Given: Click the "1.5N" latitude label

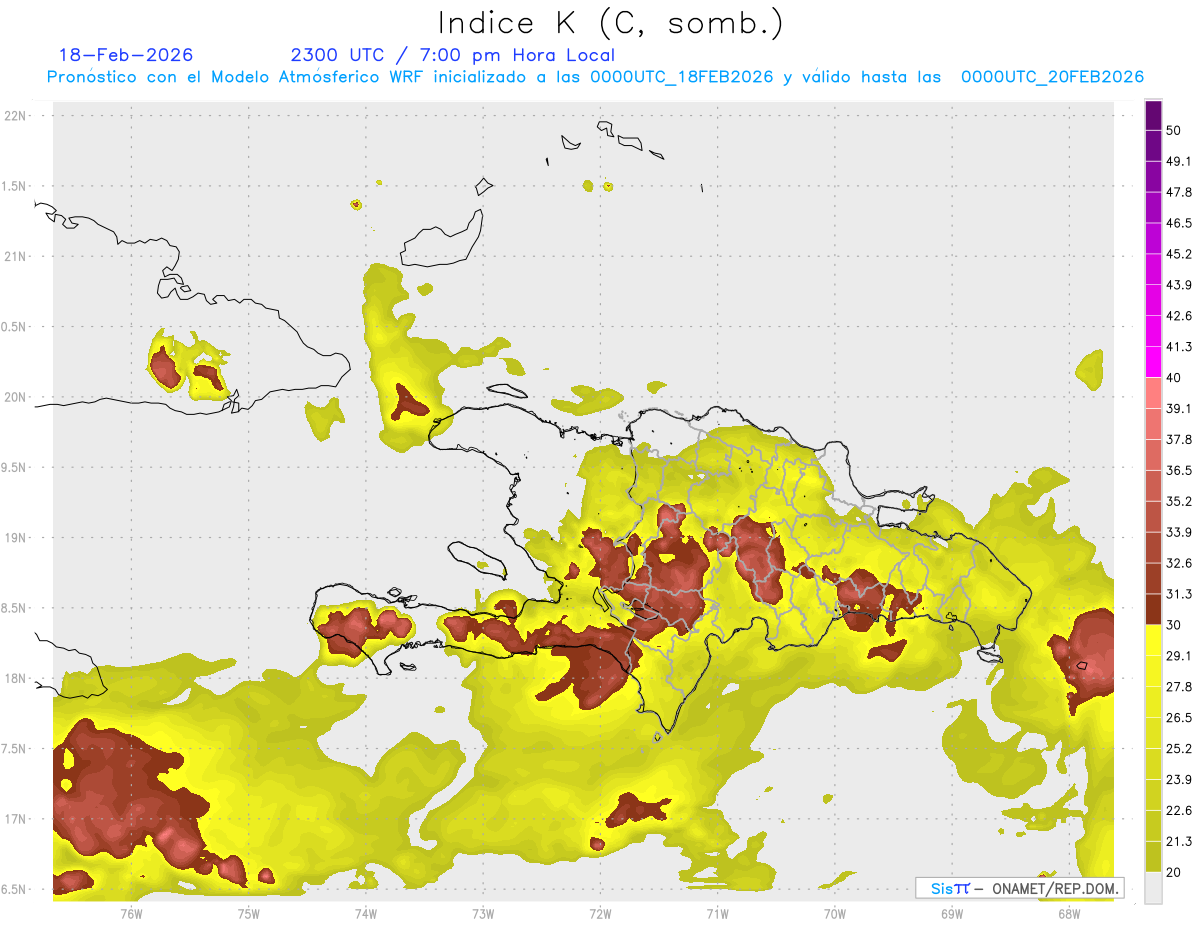Looking at the screenshot, I should [14, 186].
